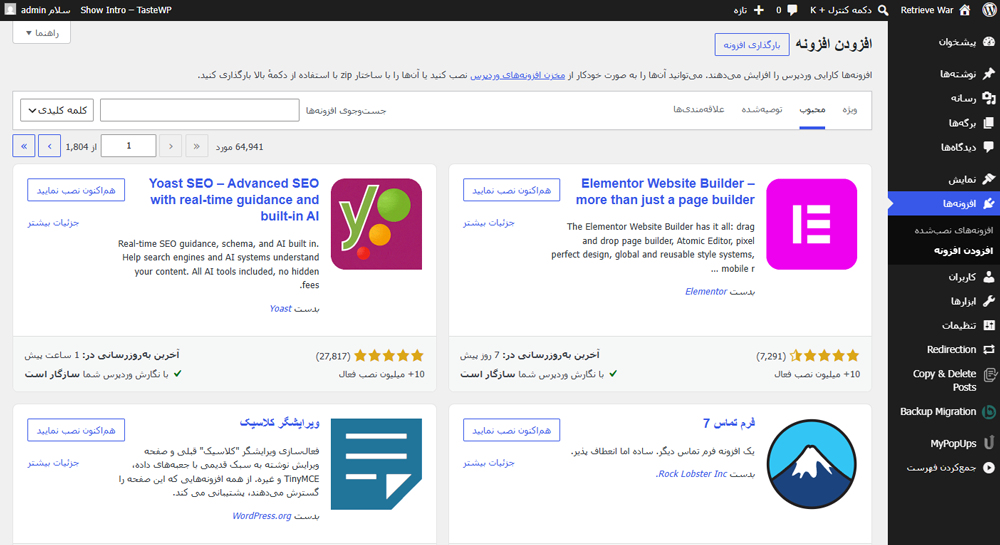Click the Contact Form 7 mountain logo
This screenshot has width=1000, height=545.
click(811, 463)
